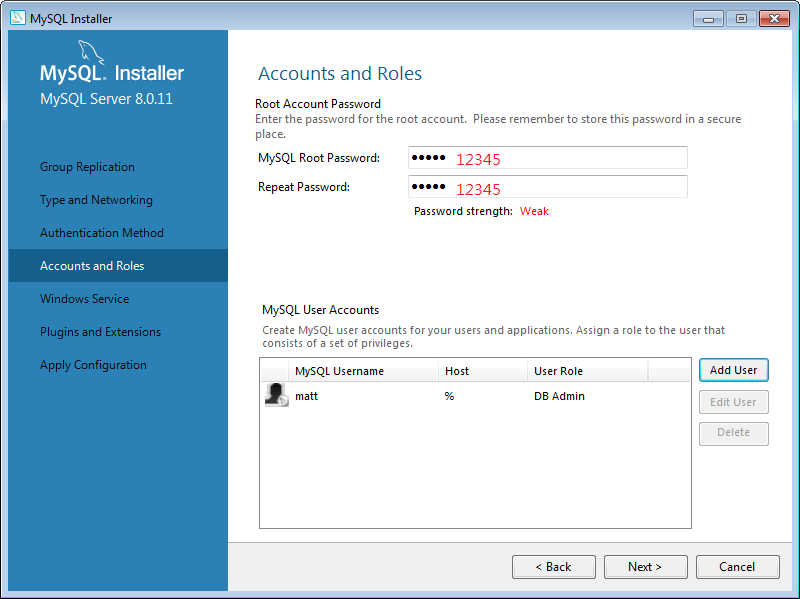This screenshot has width=800, height=599.
Task: Go Back to previous page
Action: [553, 567]
